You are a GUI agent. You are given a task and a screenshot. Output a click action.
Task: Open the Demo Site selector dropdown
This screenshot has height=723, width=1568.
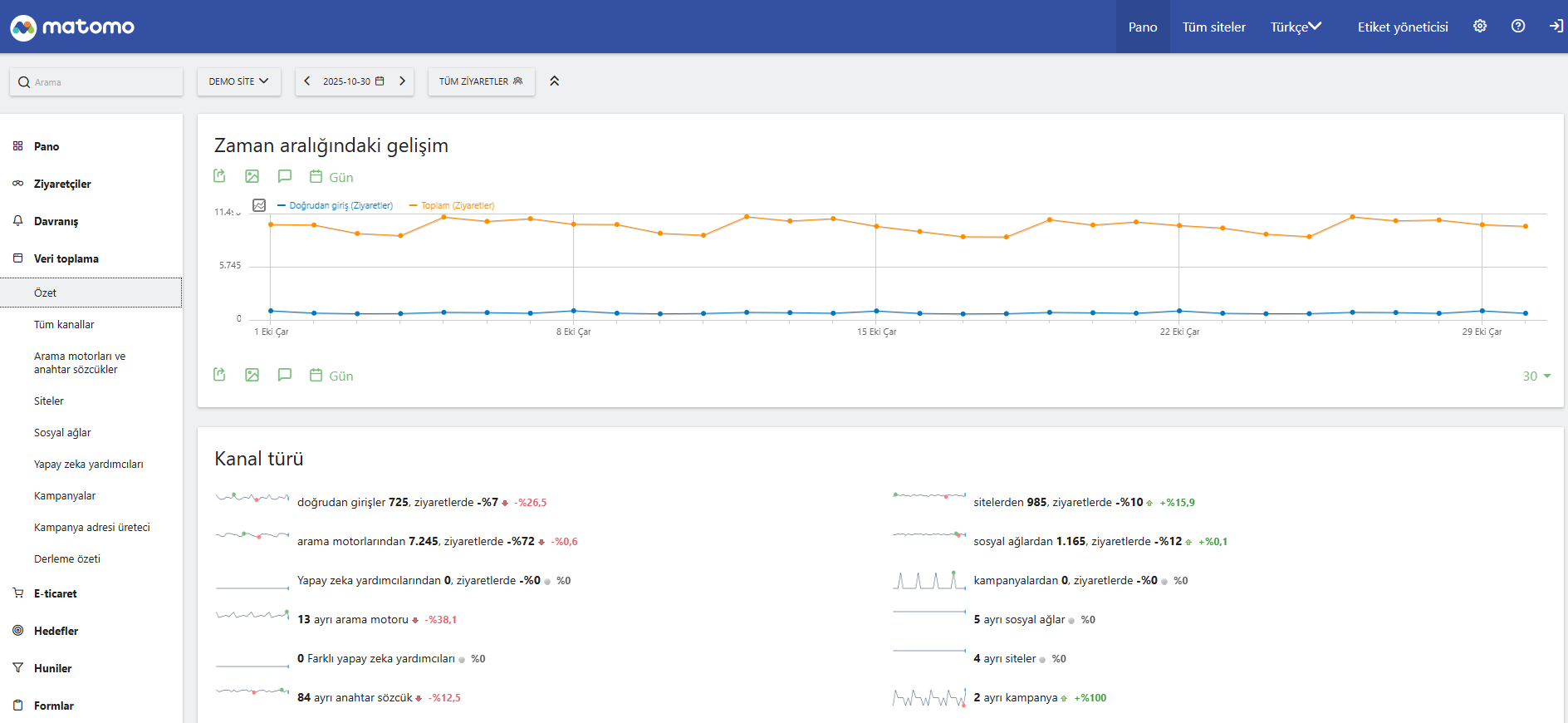point(238,81)
